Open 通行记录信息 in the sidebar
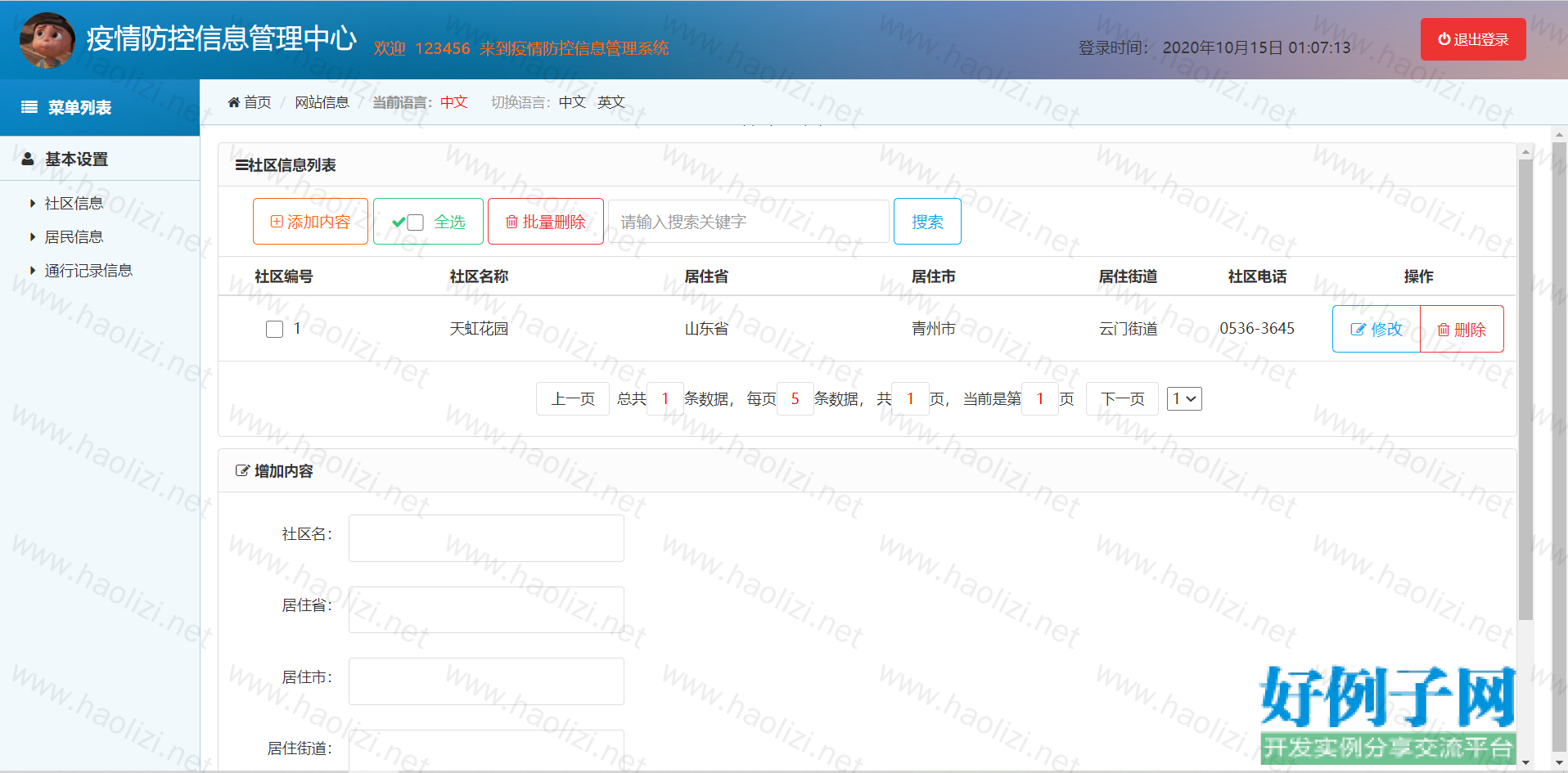This screenshot has height=773, width=1568. (x=88, y=271)
